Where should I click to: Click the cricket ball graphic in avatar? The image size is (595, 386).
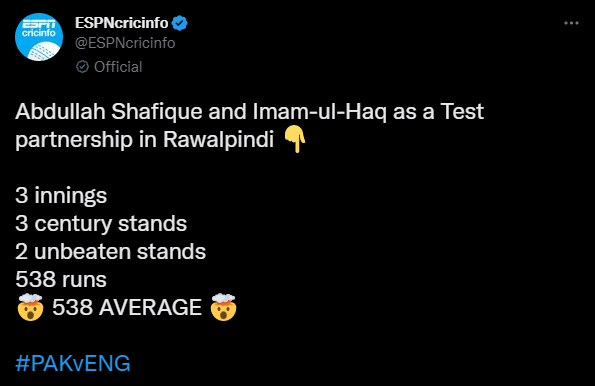(44, 51)
